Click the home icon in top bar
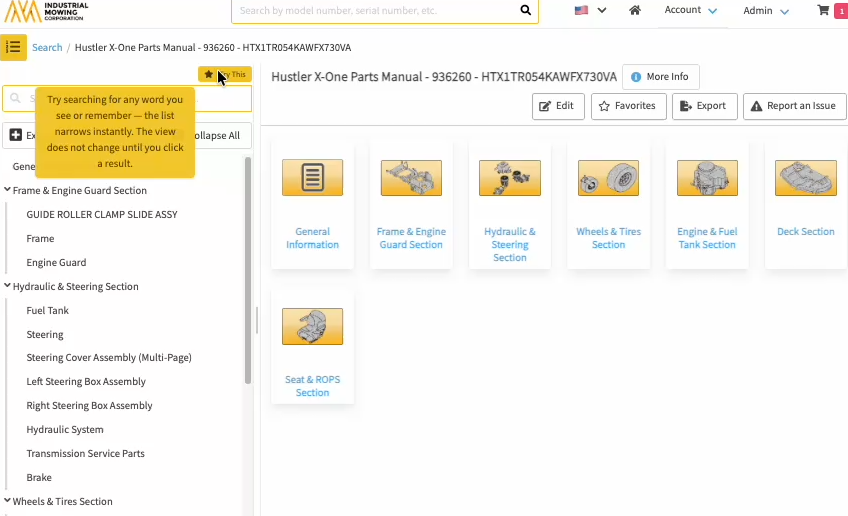The height and width of the screenshot is (516, 848). tap(634, 11)
